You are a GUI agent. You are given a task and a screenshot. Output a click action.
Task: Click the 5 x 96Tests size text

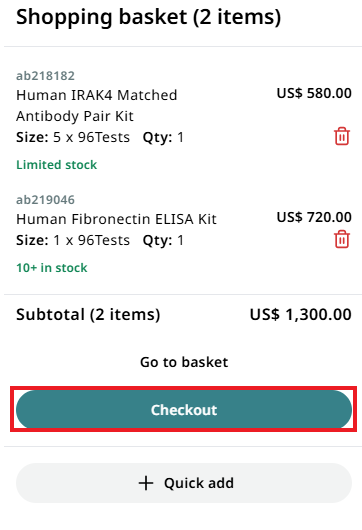[91, 137]
